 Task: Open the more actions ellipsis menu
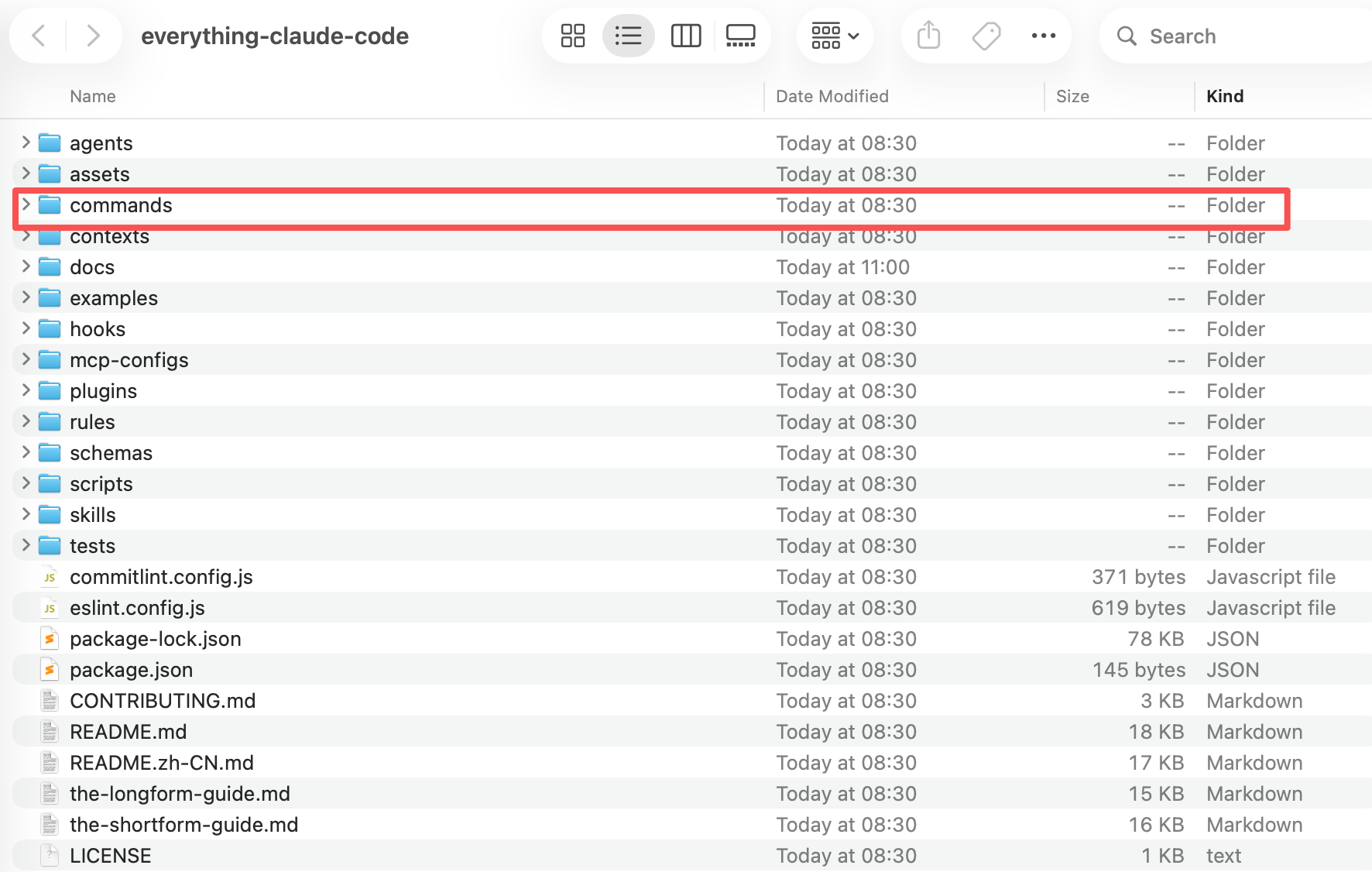[x=1044, y=36]
